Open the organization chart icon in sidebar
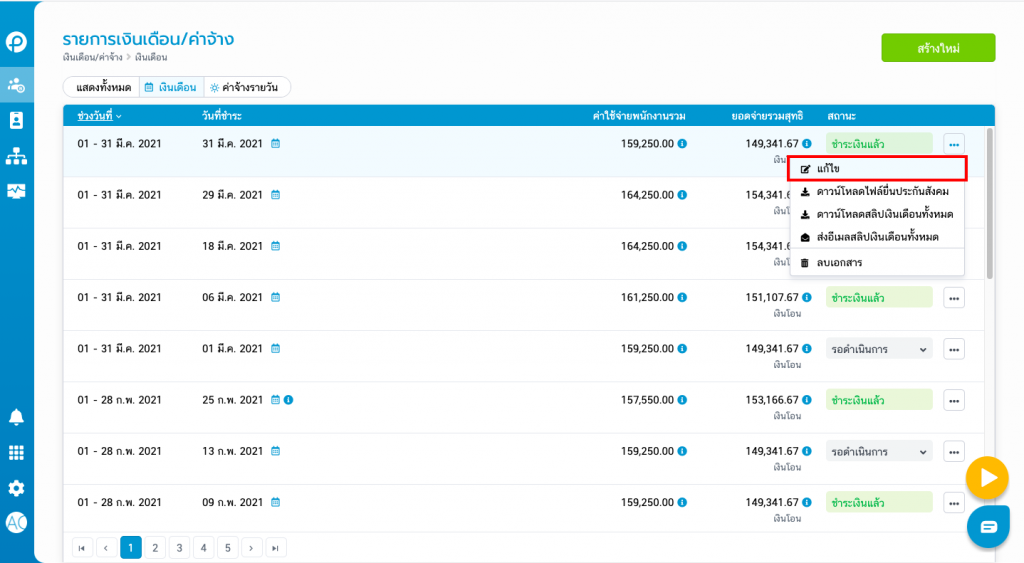 pos(16,155)
